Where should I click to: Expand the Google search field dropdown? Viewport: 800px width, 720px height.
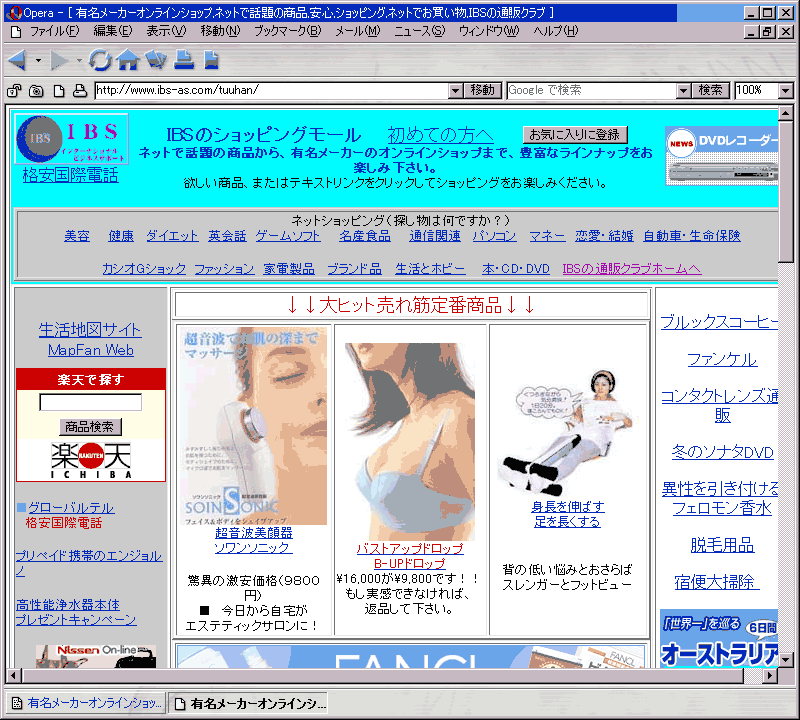683,91
